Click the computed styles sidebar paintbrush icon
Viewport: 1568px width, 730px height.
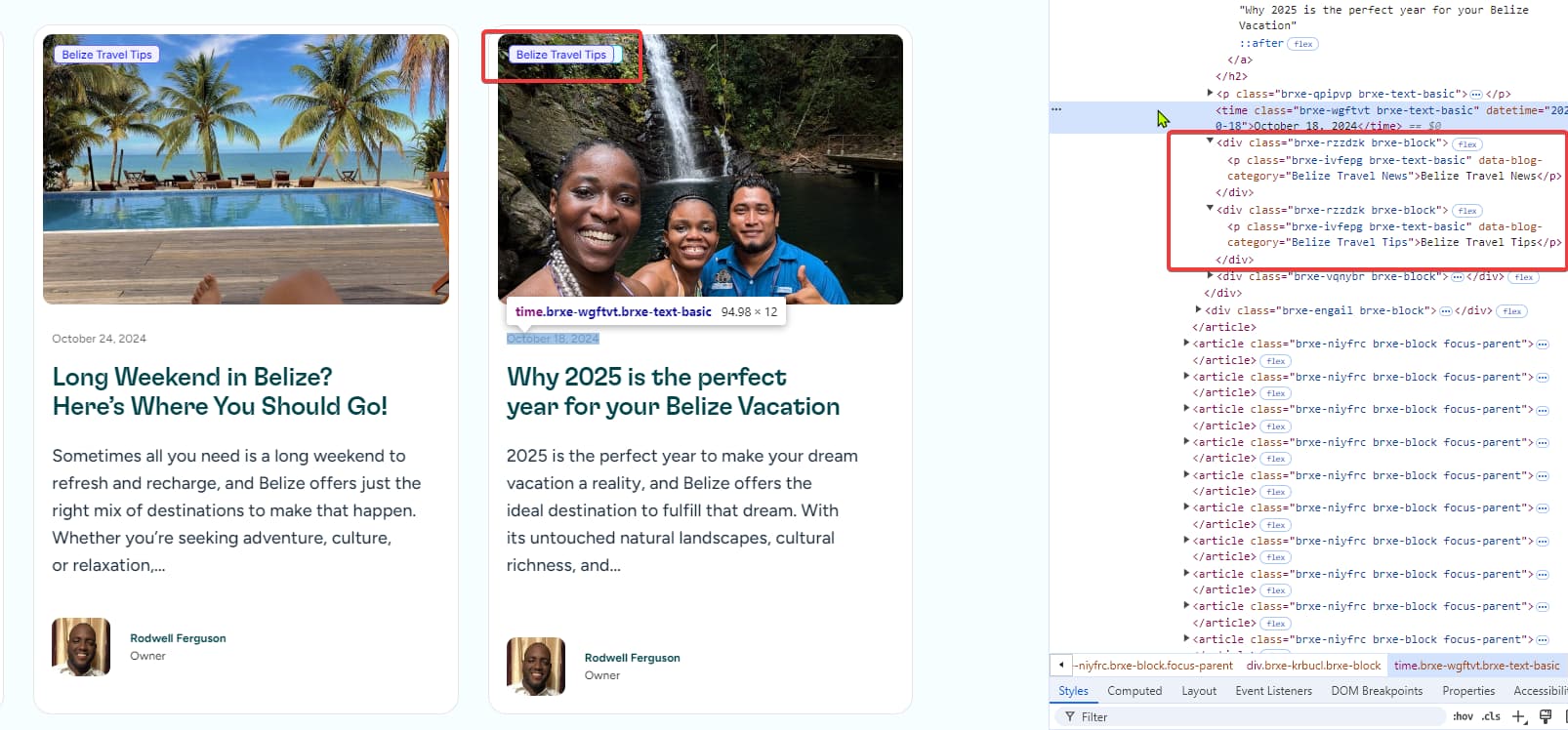pyautogui.click(x=1545, y=716)
